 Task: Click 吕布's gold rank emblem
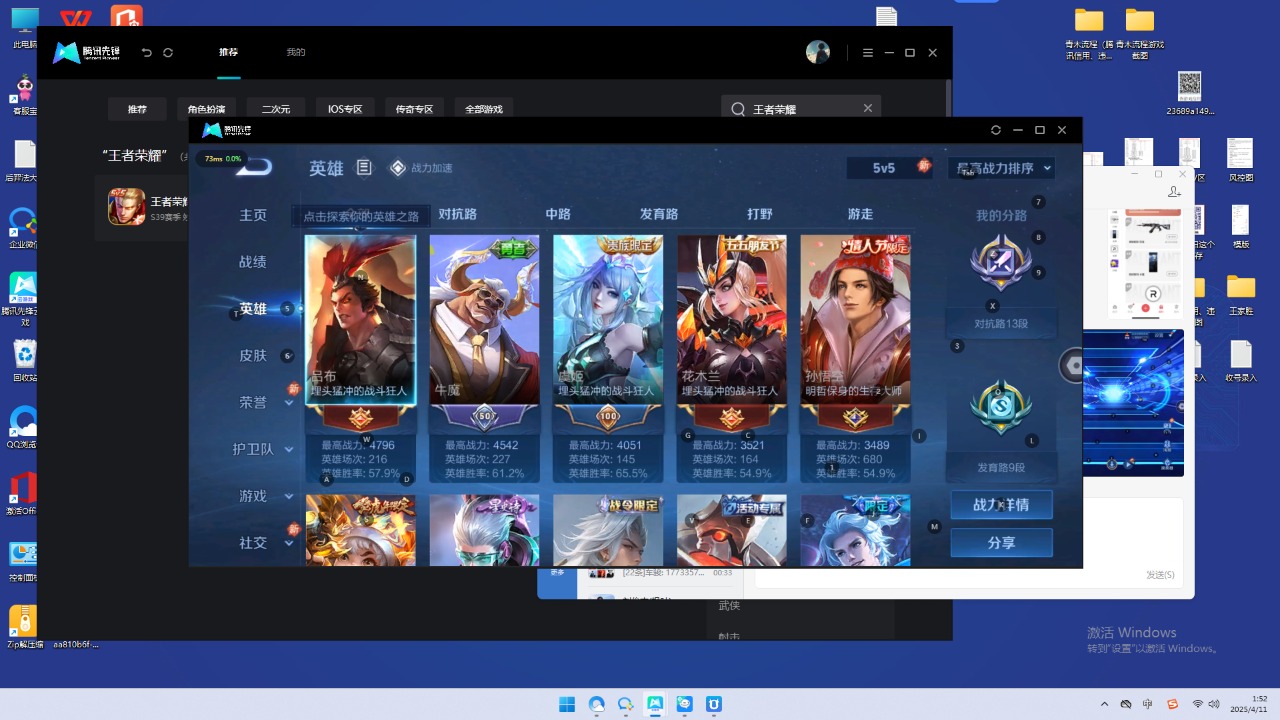[360, 417]
